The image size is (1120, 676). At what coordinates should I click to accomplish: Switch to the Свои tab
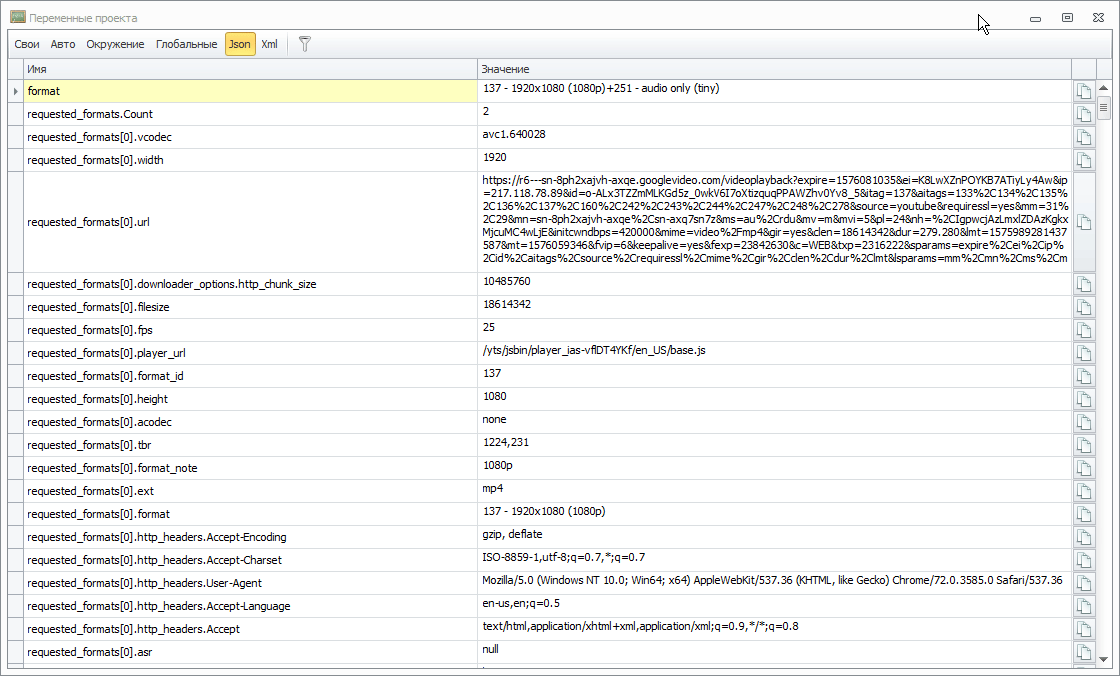click(27, 44)
